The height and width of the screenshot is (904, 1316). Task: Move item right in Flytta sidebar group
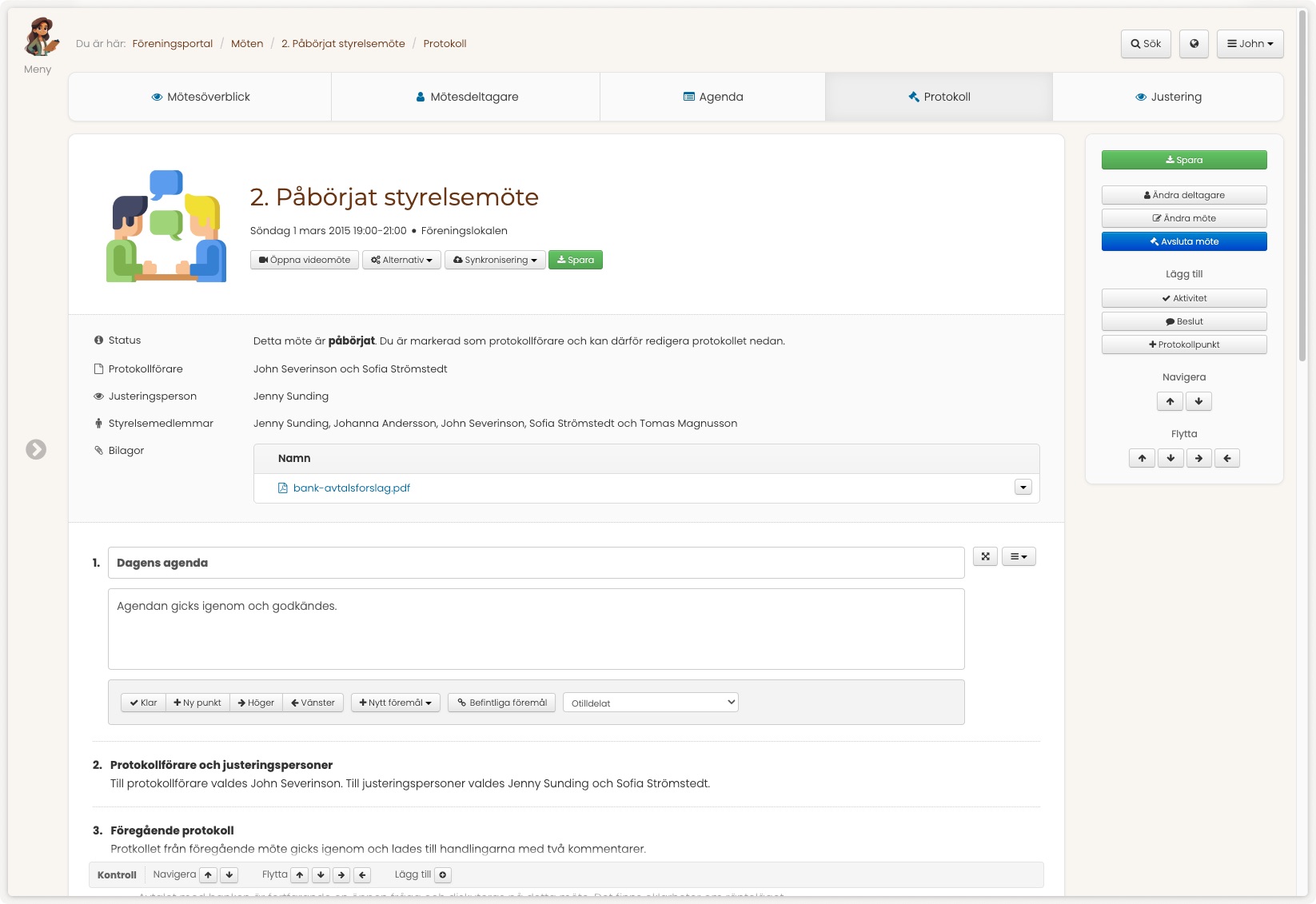(x=1198, y=458)
